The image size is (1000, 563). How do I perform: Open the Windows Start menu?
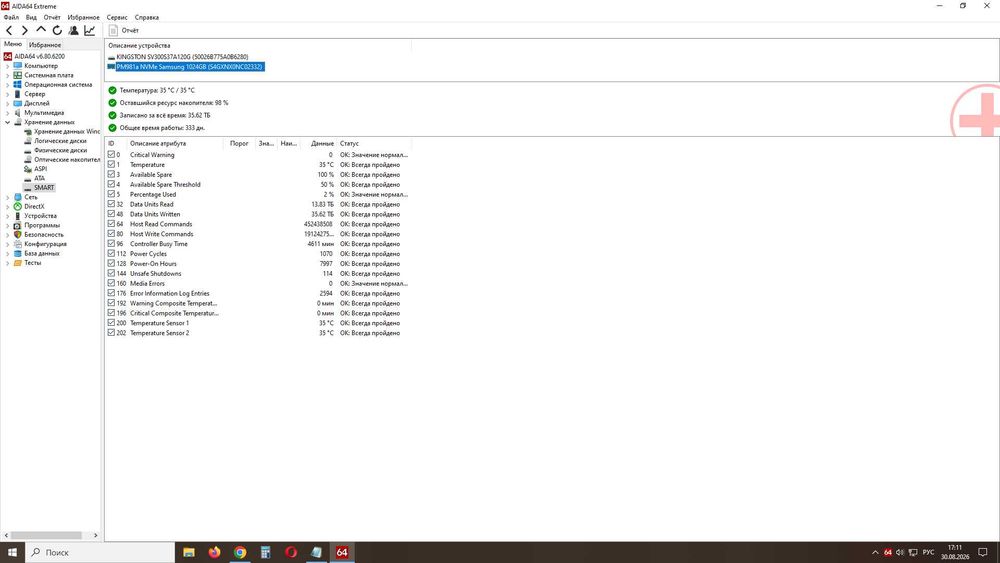(x=12, y=552)
